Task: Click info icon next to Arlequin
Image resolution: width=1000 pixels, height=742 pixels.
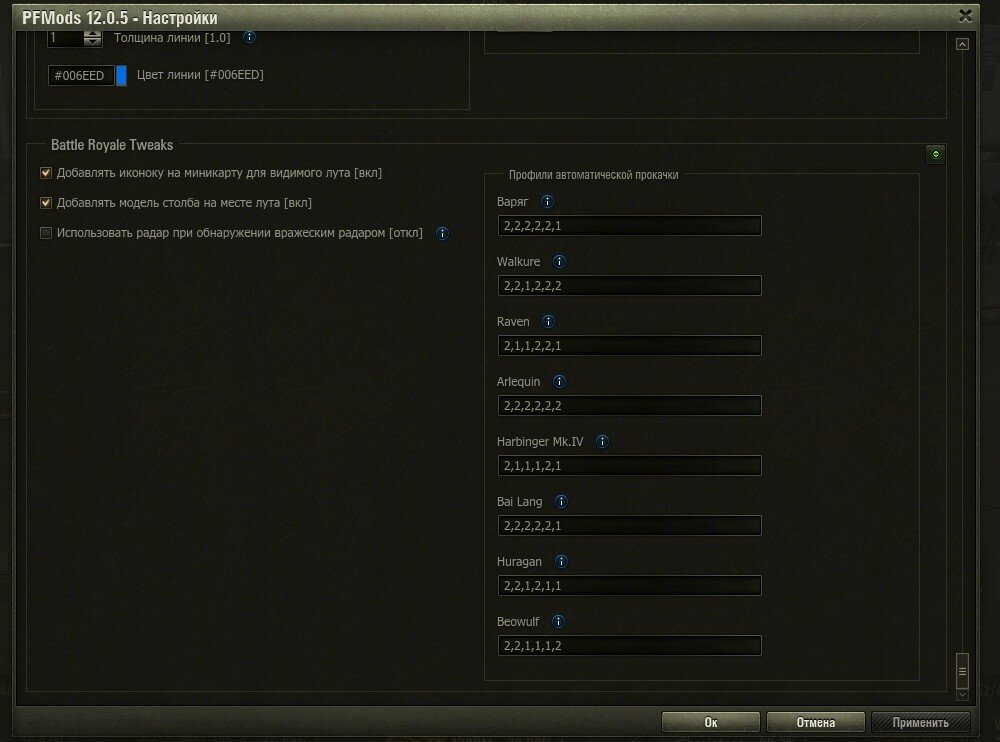Action: click(x=559, y=382)
